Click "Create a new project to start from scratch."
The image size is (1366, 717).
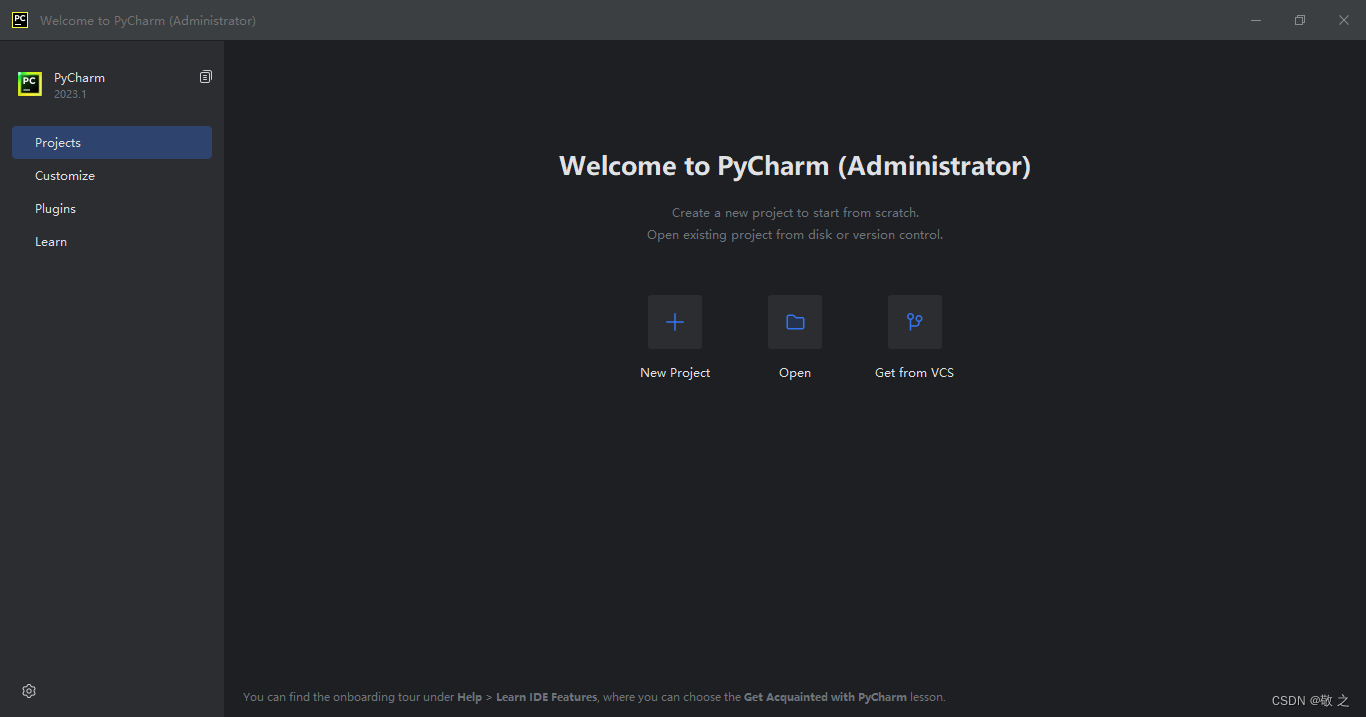coord(795,212)
